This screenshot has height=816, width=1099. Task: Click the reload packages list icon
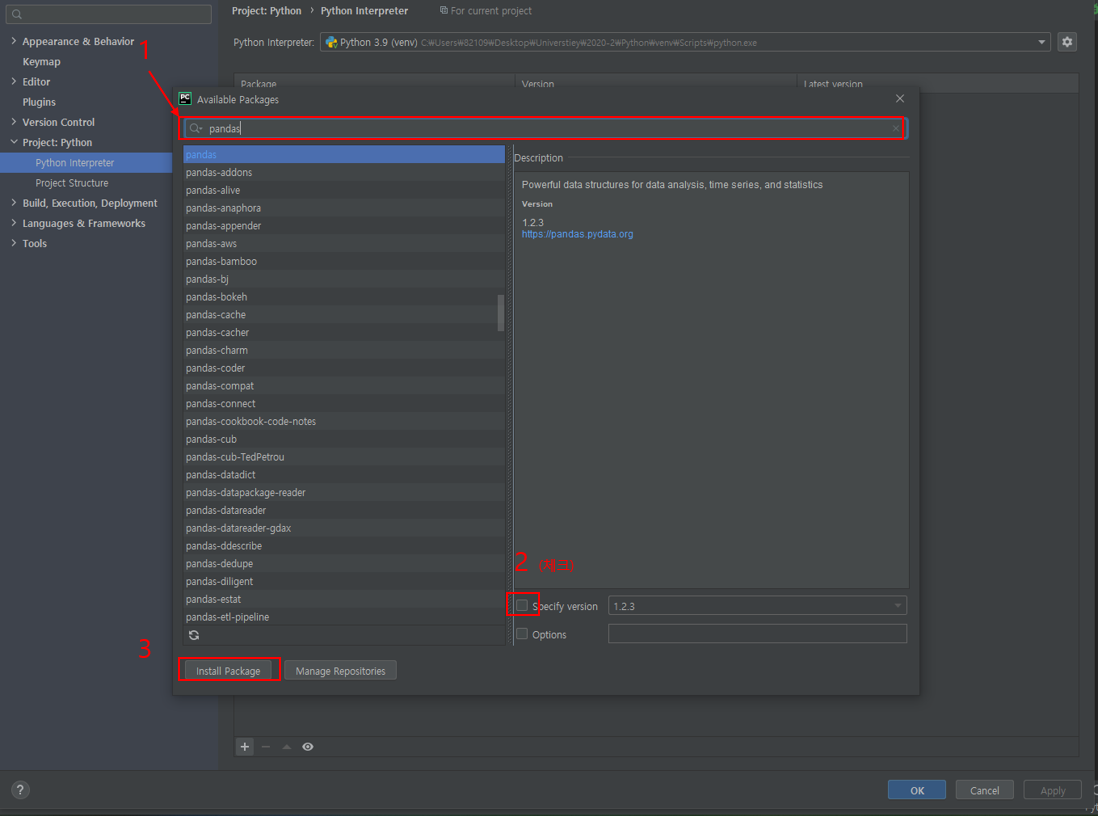194,635
